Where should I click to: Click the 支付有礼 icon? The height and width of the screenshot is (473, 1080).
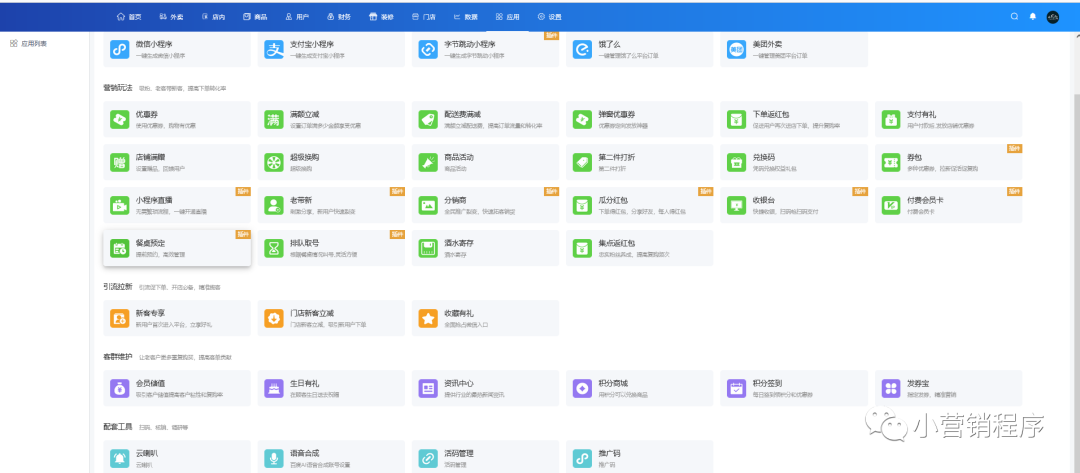coord(891,119)
